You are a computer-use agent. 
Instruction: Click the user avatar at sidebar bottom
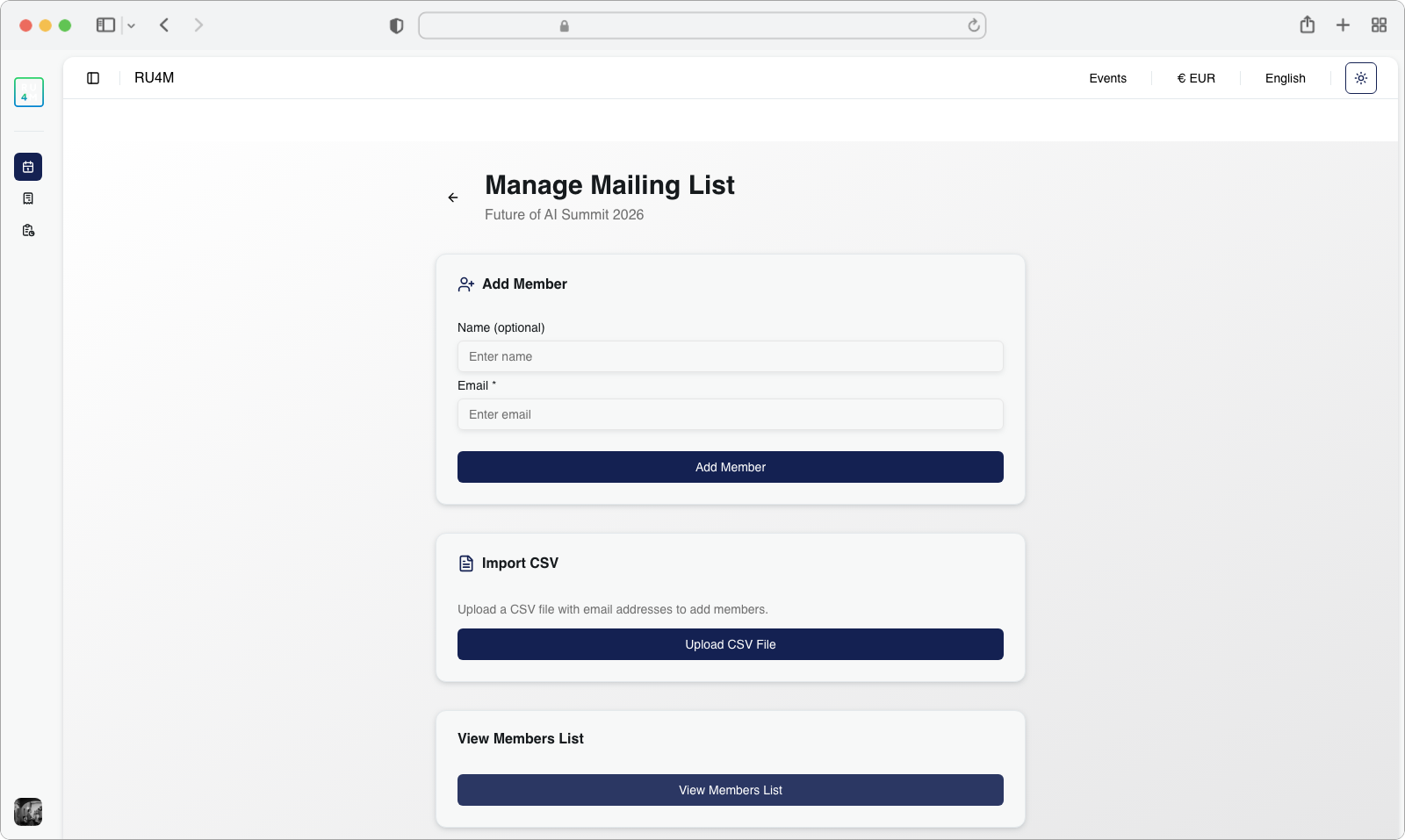pyautogui.click(x=28, y=811)
